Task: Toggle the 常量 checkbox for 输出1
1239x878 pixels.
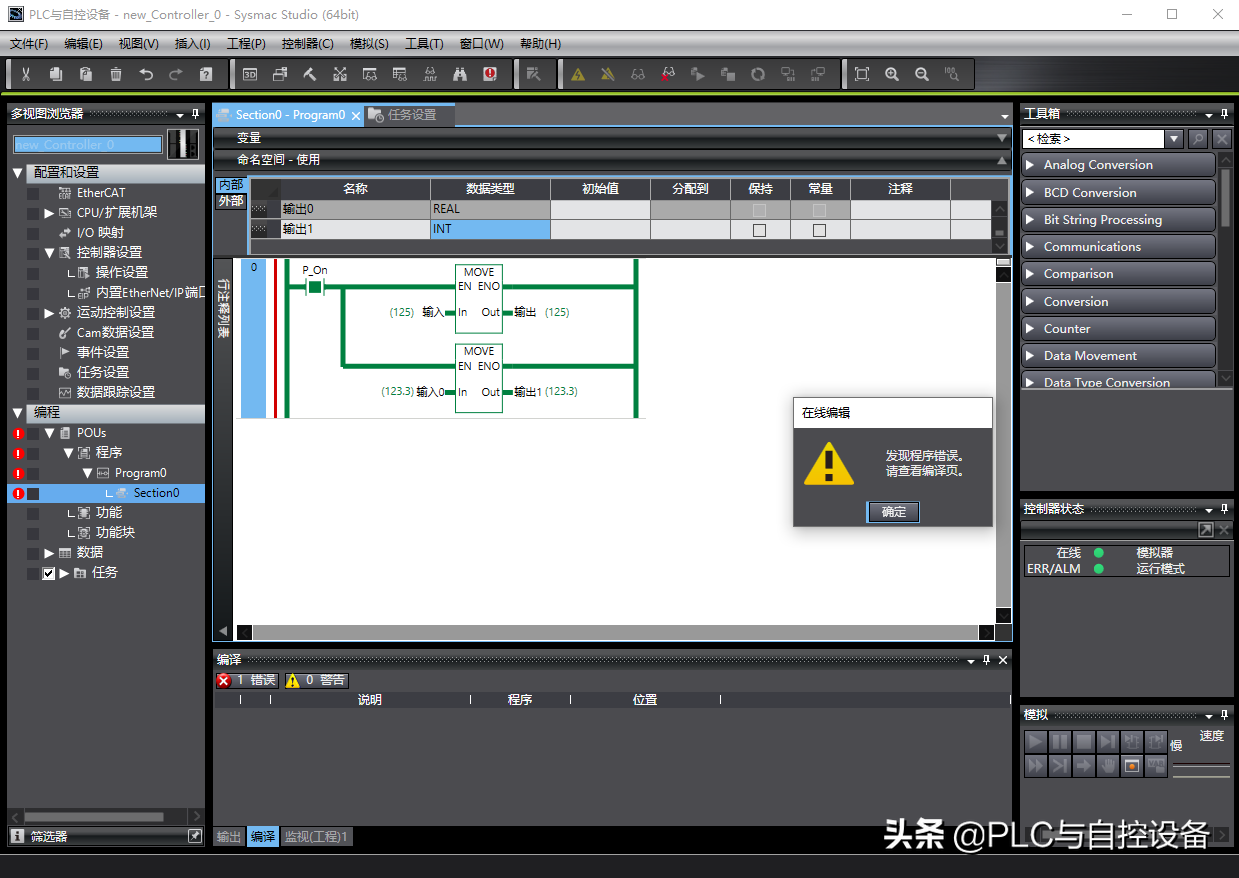Action: [819, 230]
